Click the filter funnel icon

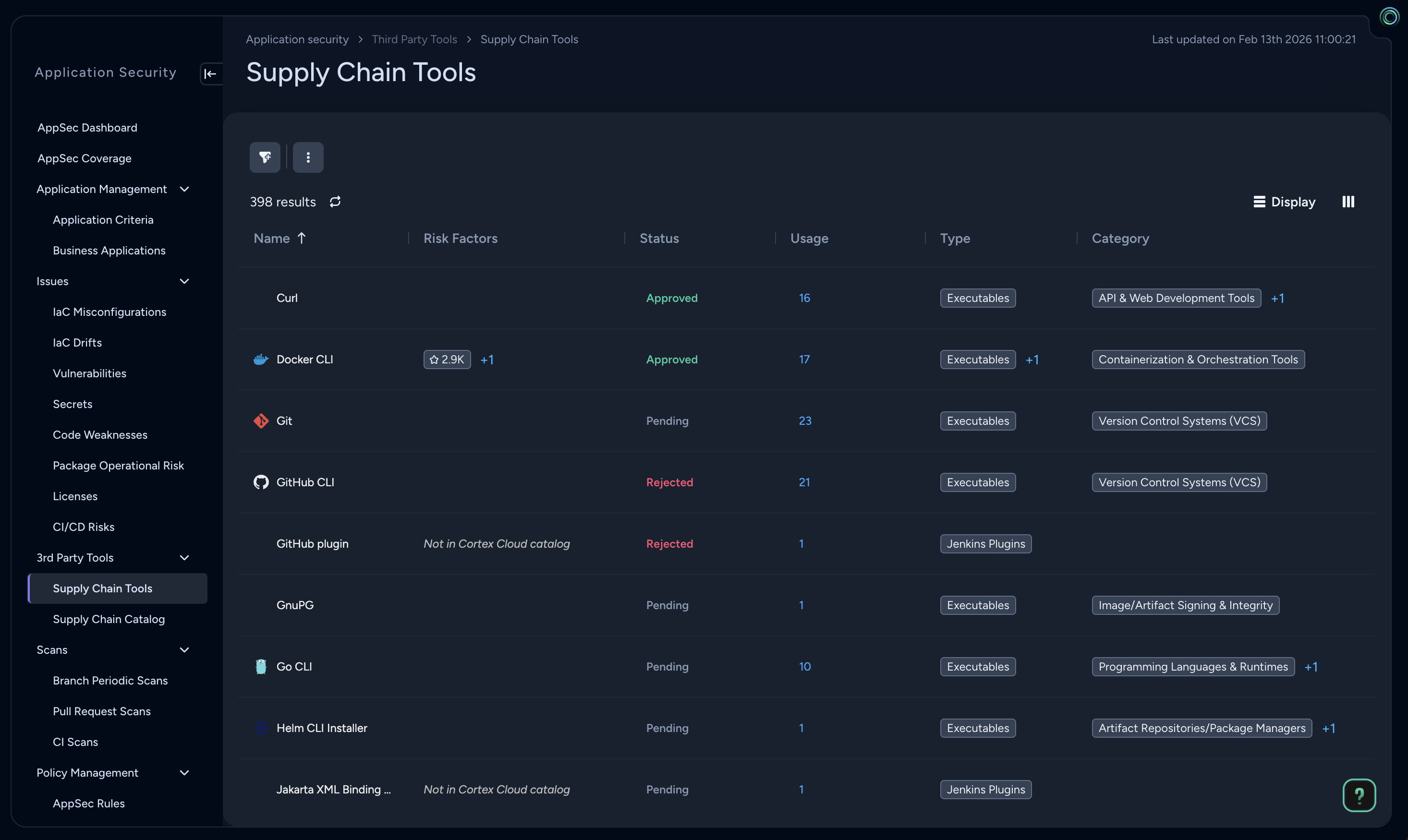pyautogui.click(x=265, y=157)
